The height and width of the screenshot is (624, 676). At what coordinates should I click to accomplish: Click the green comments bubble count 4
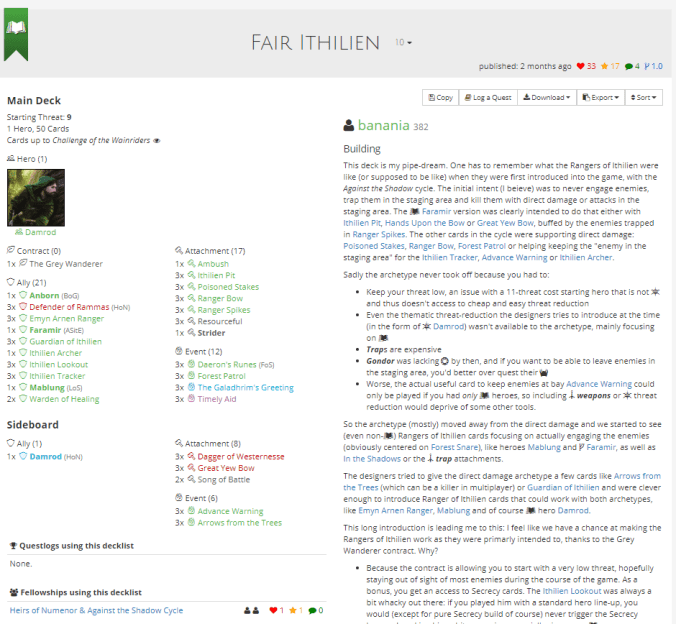click(x=632, y=66)
